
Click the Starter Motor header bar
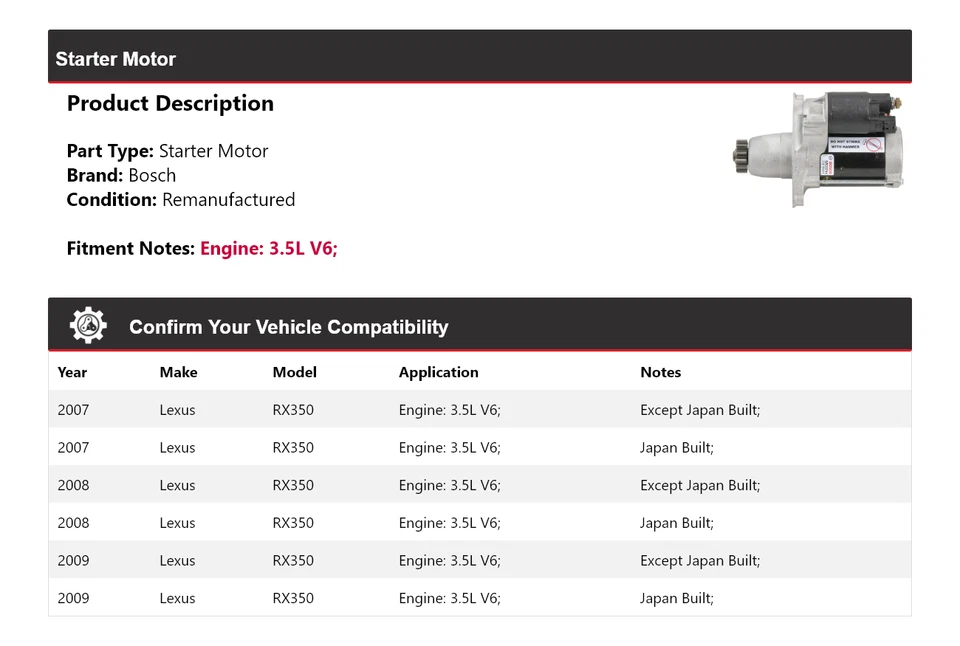pyautogui.click(x=479, y=58)
